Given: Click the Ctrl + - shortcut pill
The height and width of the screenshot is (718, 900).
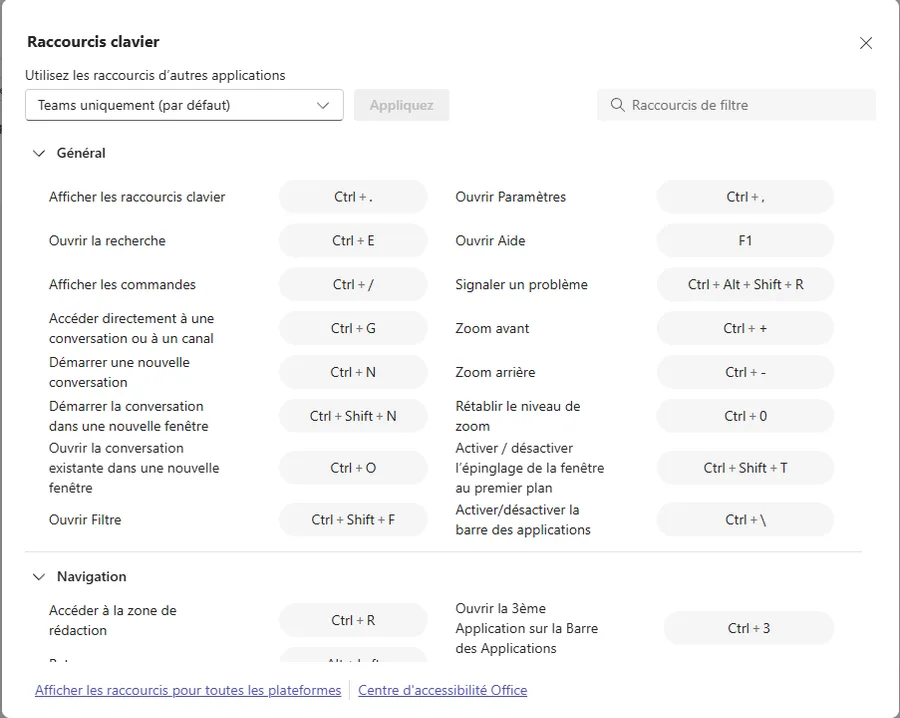Looking at the screenshot, I should click(x=745, y=372).
